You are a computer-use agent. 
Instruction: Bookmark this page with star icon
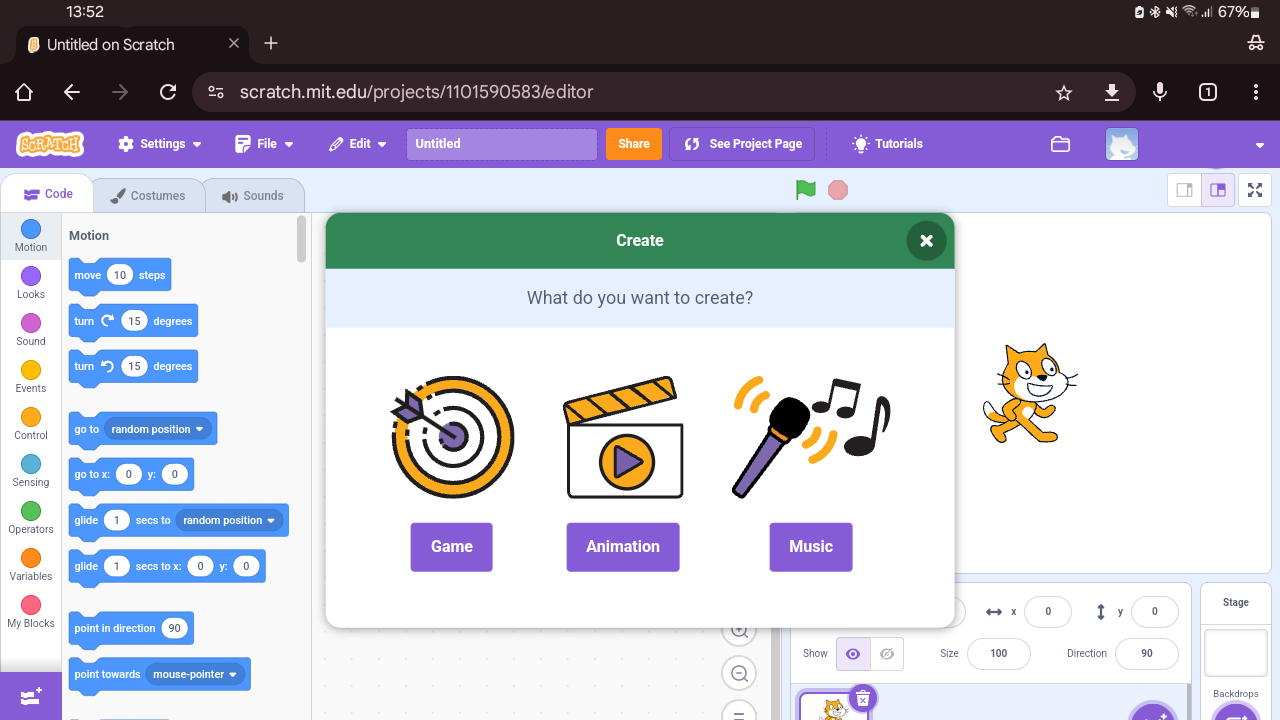[x=1064, y=93]
